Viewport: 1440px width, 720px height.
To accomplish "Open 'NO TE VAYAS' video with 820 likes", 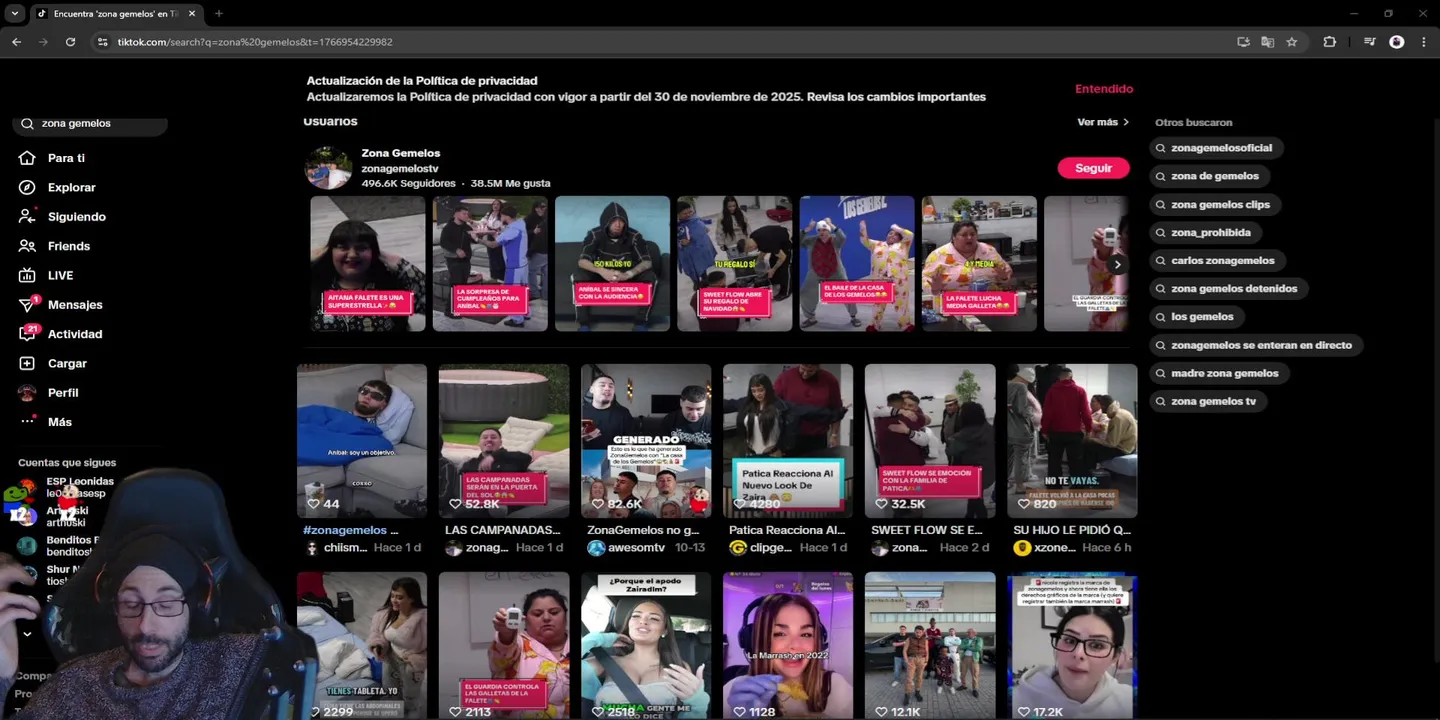I will [x=1072, y=441].
